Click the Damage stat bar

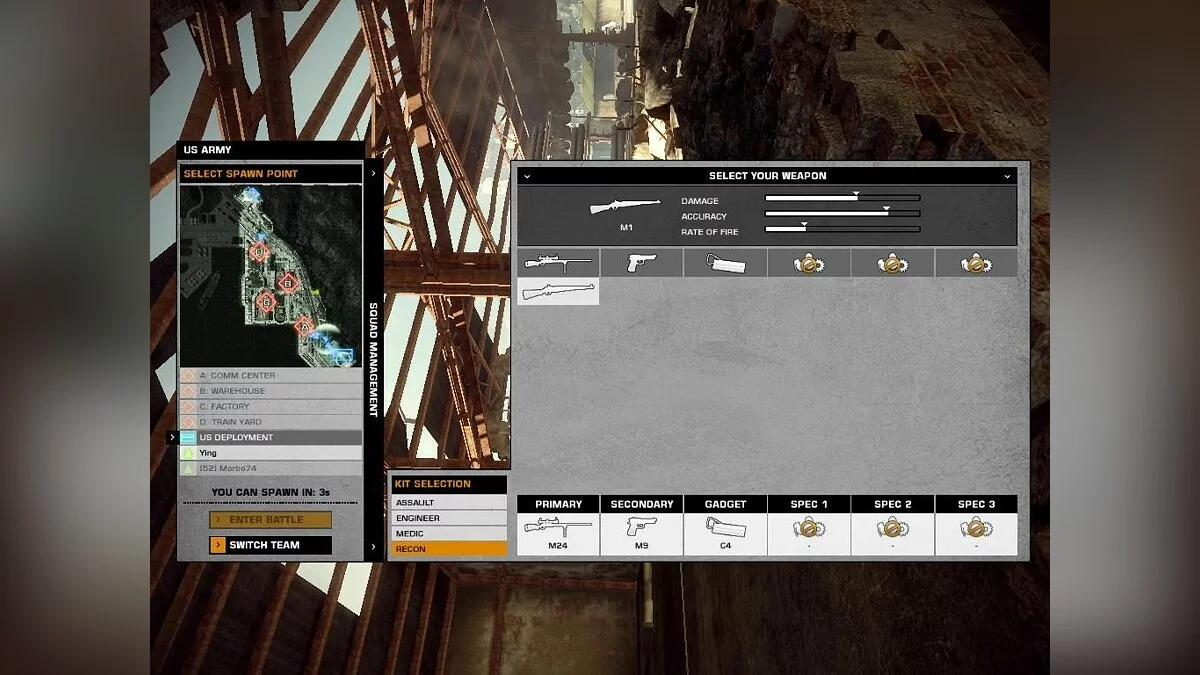click(842, 199)
